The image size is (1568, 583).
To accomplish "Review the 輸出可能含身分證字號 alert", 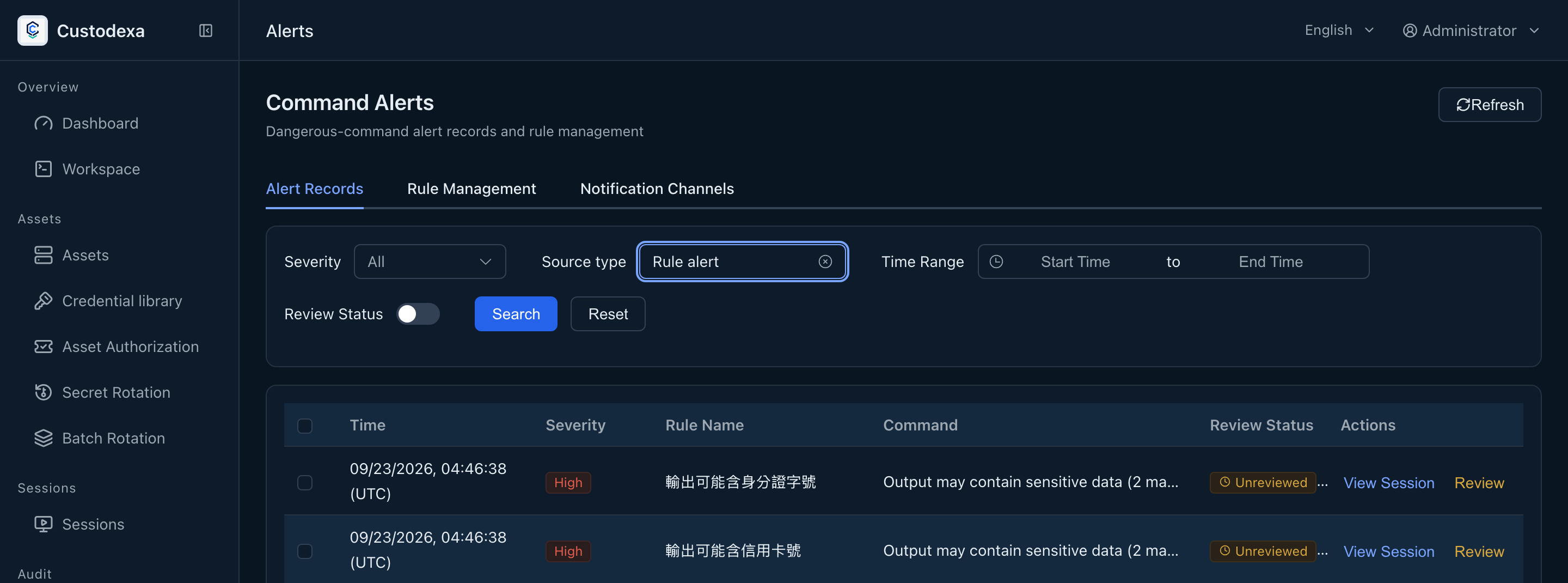I will click(1479, 483).
